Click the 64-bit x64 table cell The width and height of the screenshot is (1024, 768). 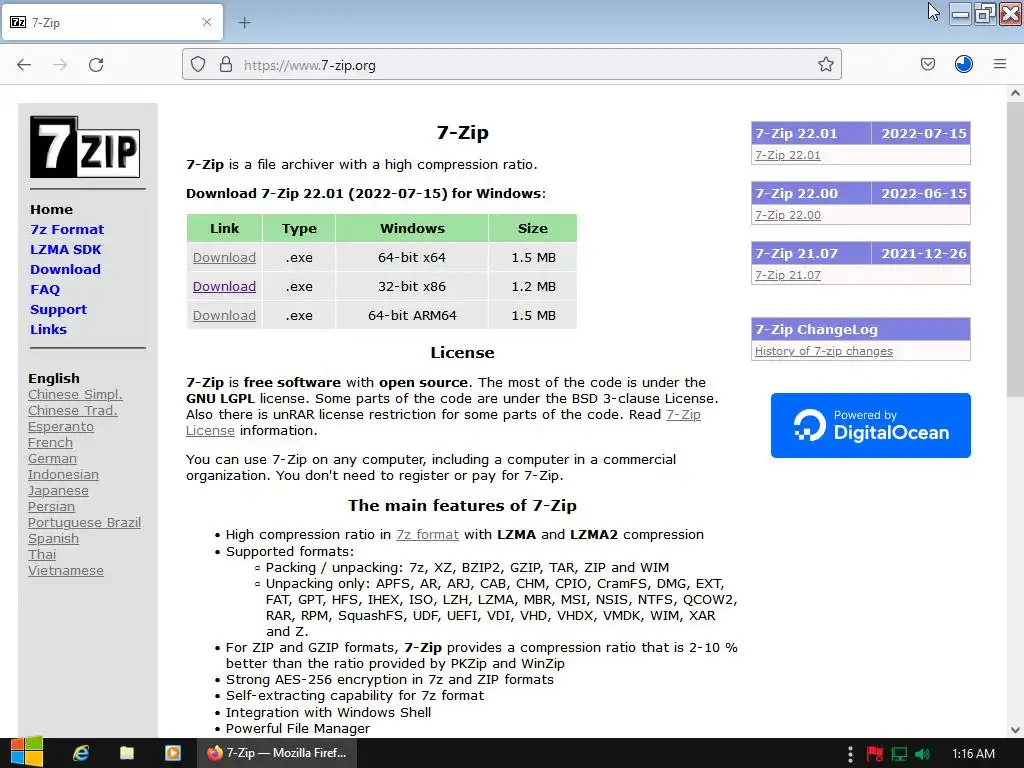412,257
